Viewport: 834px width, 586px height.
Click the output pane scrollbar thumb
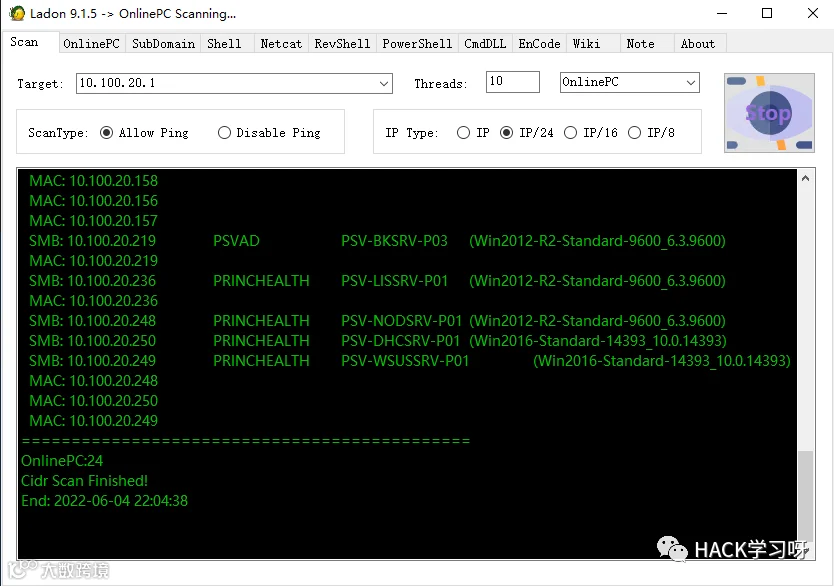pyautogui.click(x=805, y=497)
